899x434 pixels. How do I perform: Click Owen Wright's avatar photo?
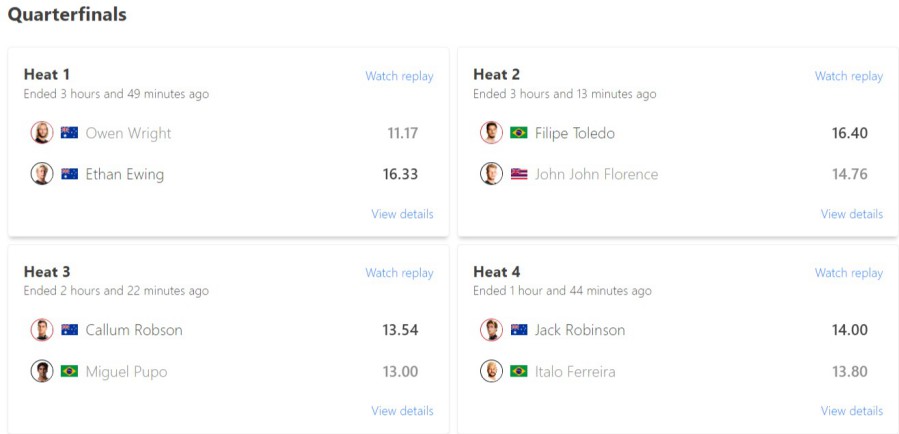click(41, 133)
